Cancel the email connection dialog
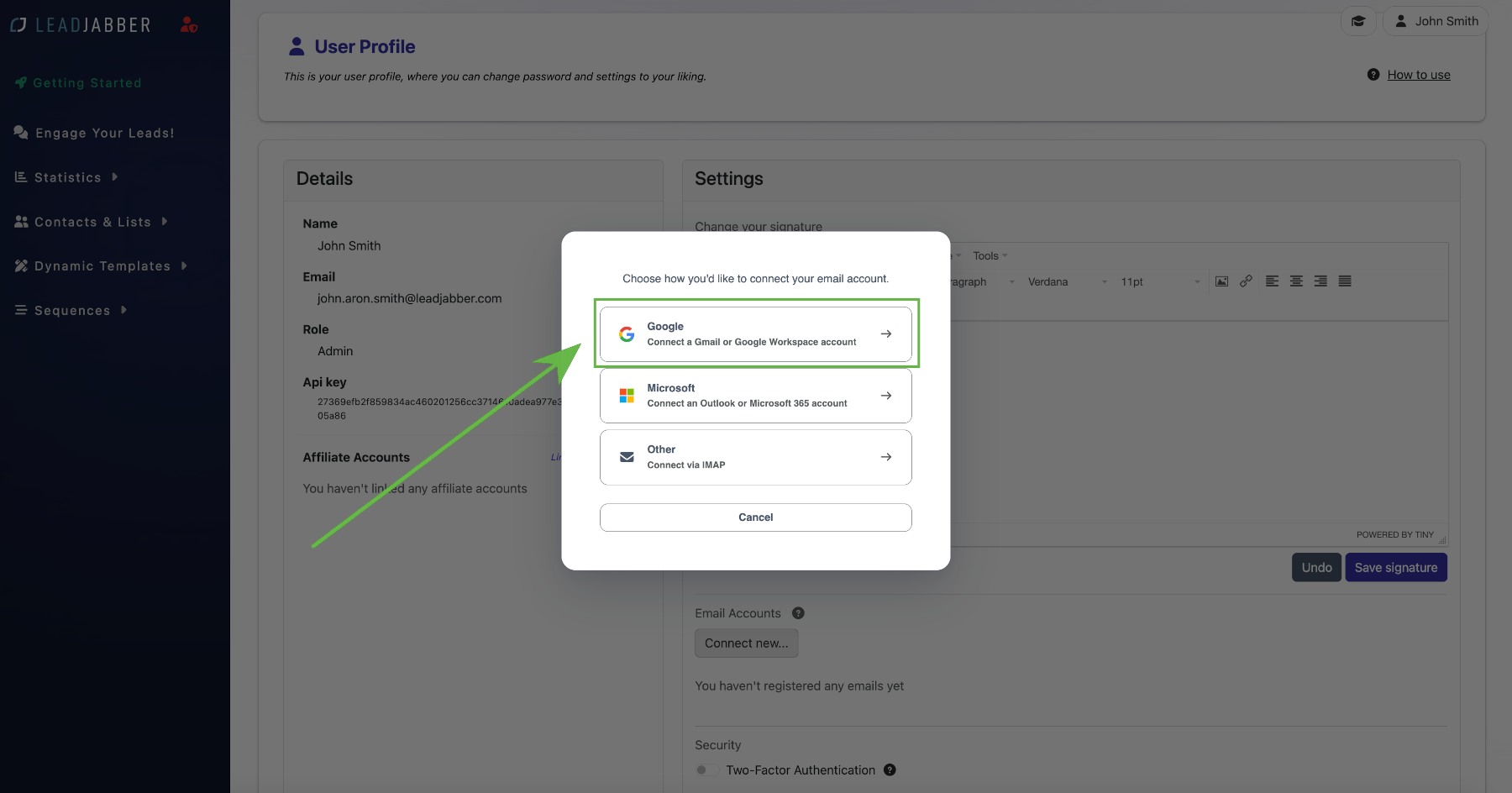The width and height of the screenshot is (1512, 793). [x=756, y=517]
